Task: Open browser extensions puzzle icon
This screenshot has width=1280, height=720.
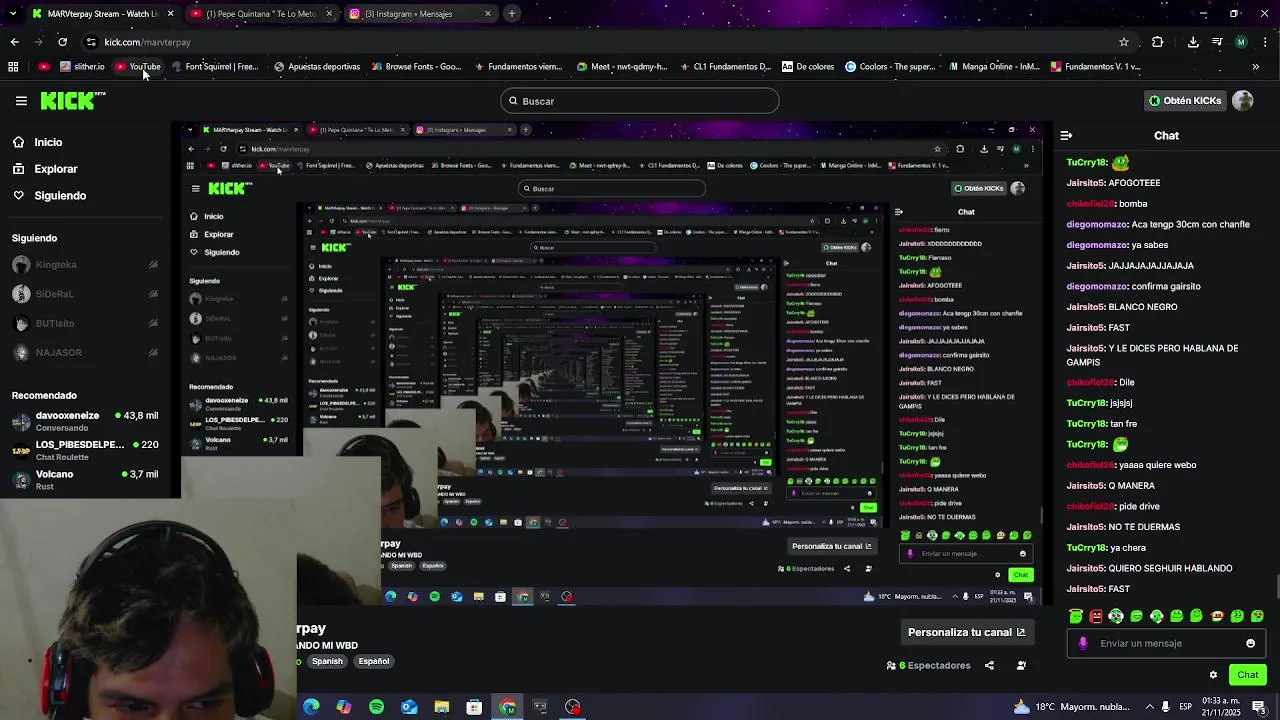Action: [x=1158, y=42]
